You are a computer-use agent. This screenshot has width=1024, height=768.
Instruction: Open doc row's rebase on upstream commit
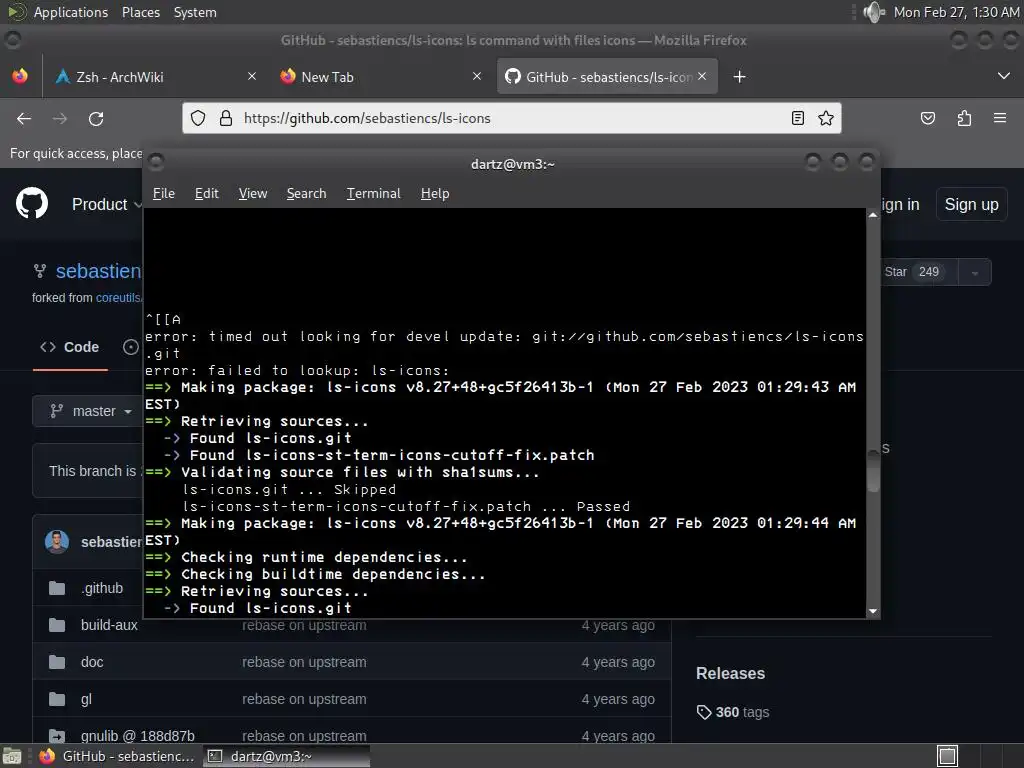pos(304,662)
